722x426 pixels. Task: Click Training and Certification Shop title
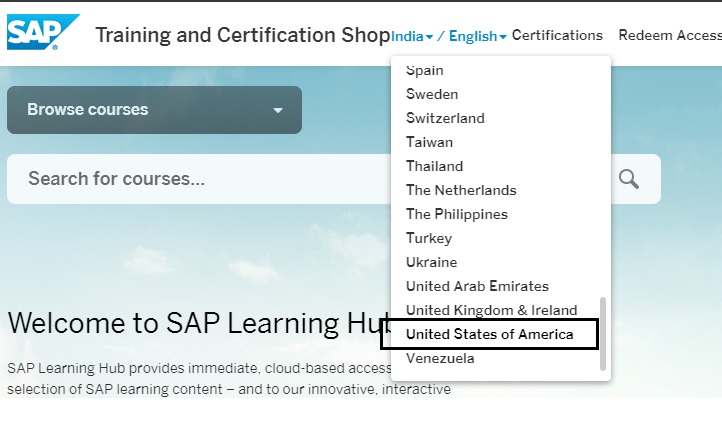[242, 35]
